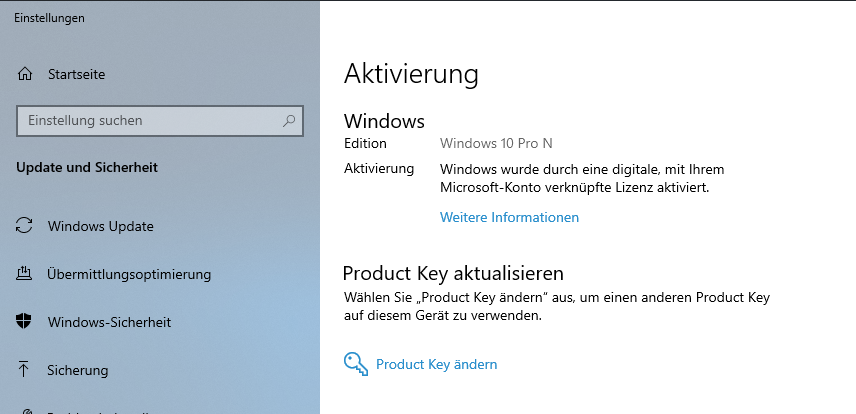Viewport: 856px width, 414px height.
Task: Click the Windows 10 Pro N edition text
Action: tap(490, 144)
